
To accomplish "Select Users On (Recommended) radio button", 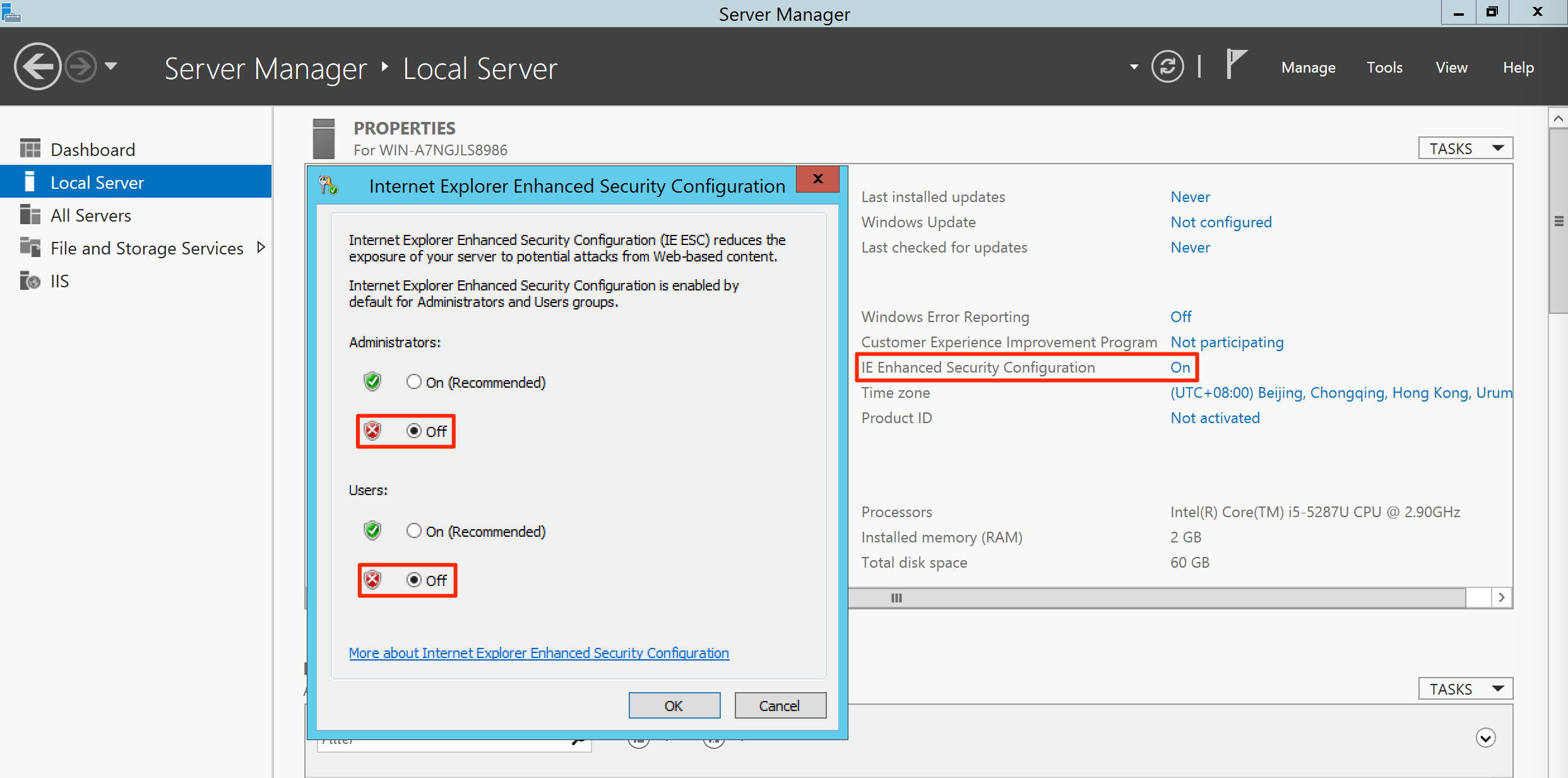I will (x=414, y=531).
